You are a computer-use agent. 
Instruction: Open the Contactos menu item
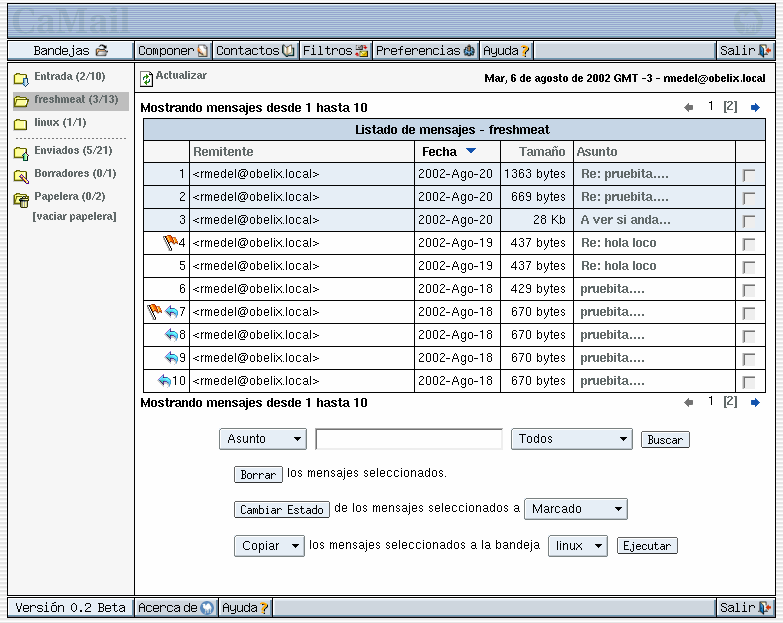(254, 50)
